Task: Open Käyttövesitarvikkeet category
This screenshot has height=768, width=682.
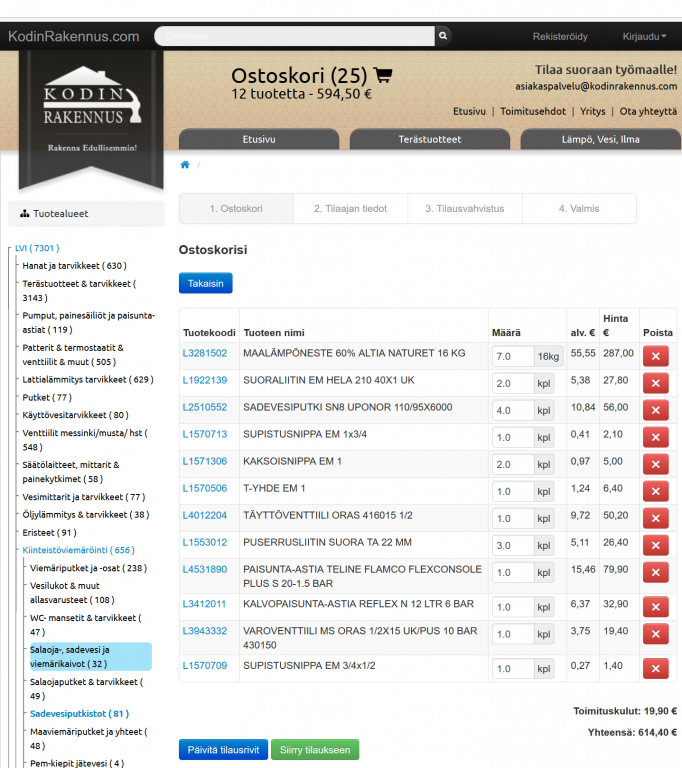Action: (75, 415)
